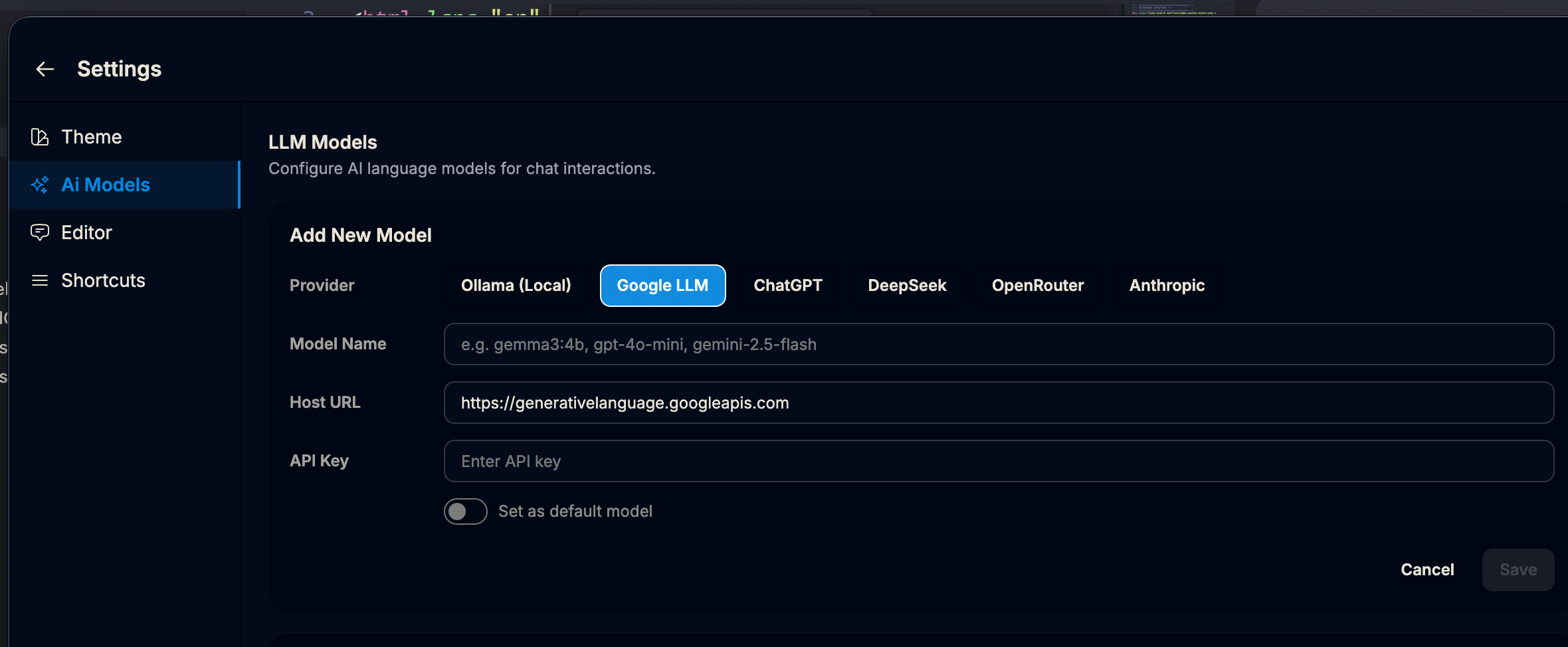Select Anthropic provider
The image size is (1568, 647).
click(1167, 286)
